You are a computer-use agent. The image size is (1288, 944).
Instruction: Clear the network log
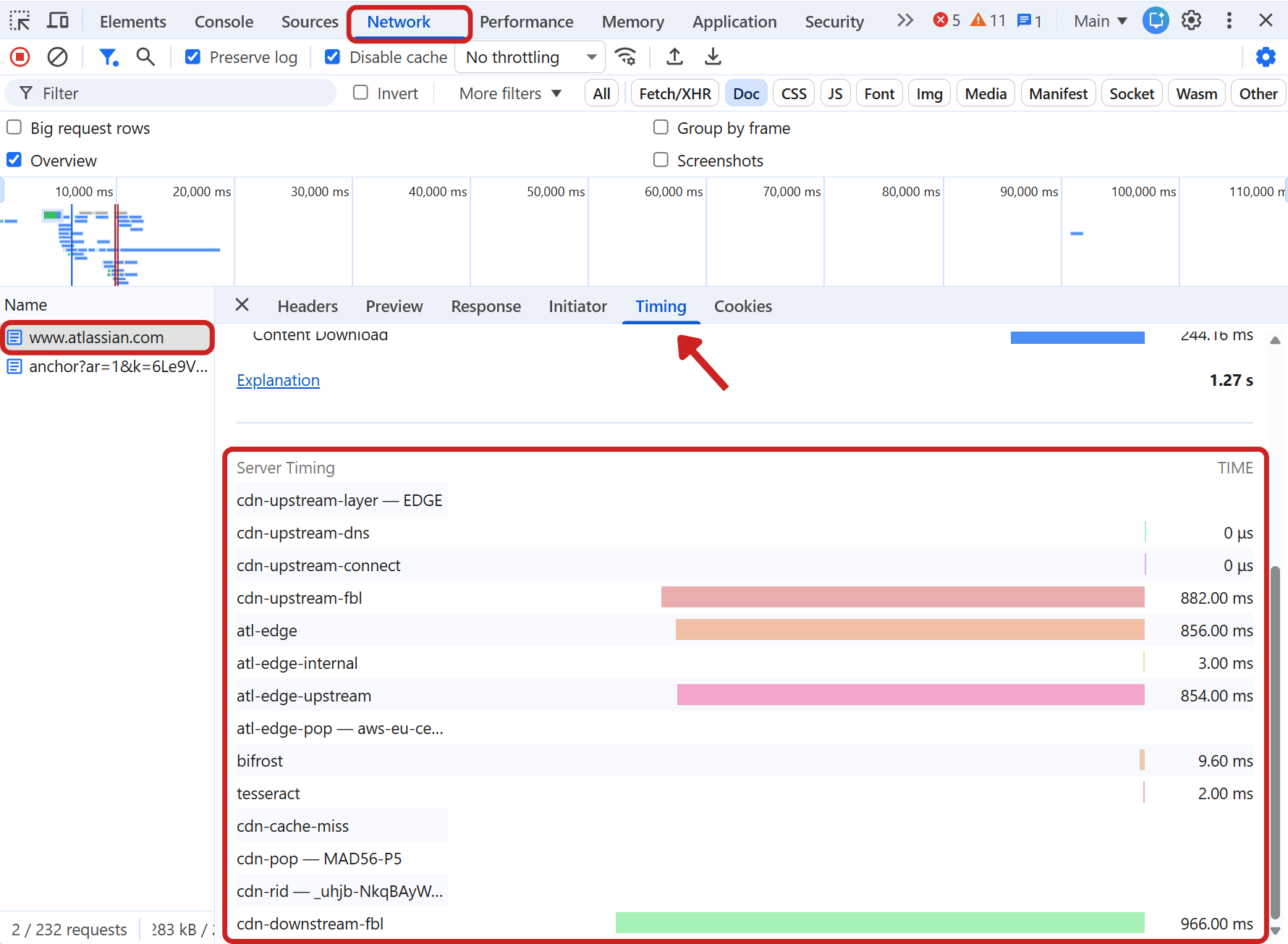click(57, 56)
